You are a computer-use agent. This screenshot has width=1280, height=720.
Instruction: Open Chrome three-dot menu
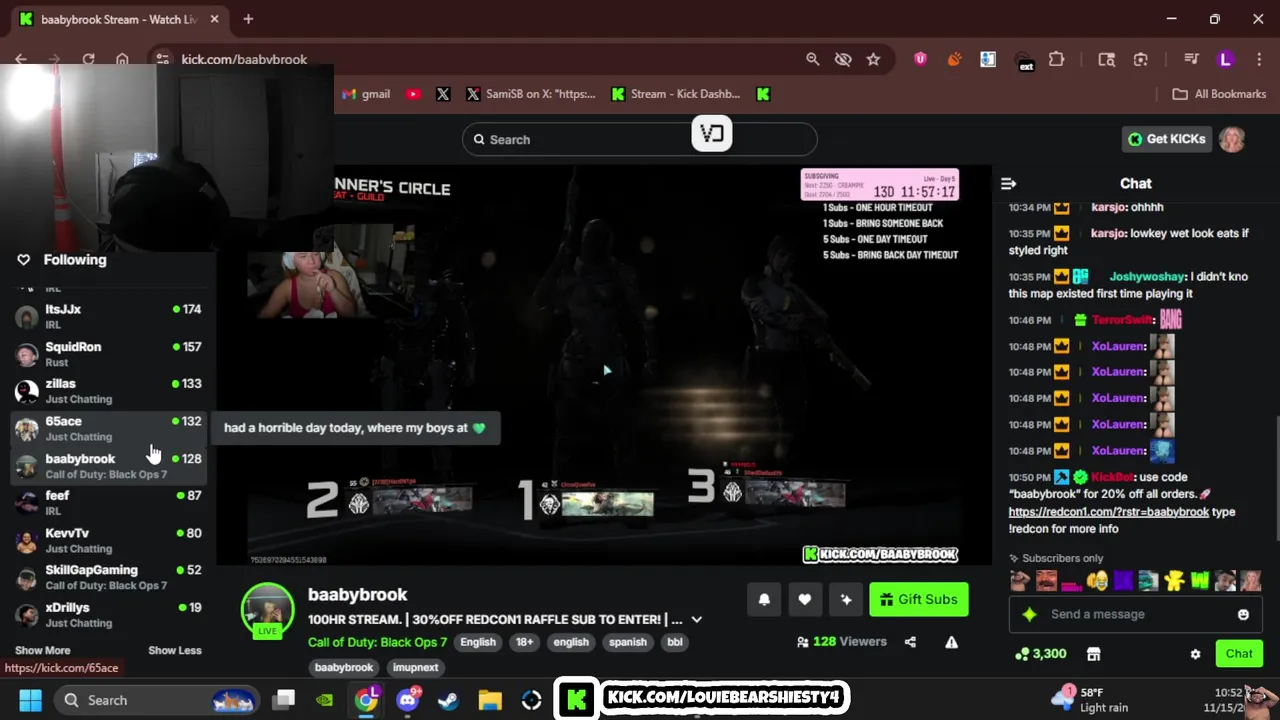pyautogui.click(x=1258, y=59)
